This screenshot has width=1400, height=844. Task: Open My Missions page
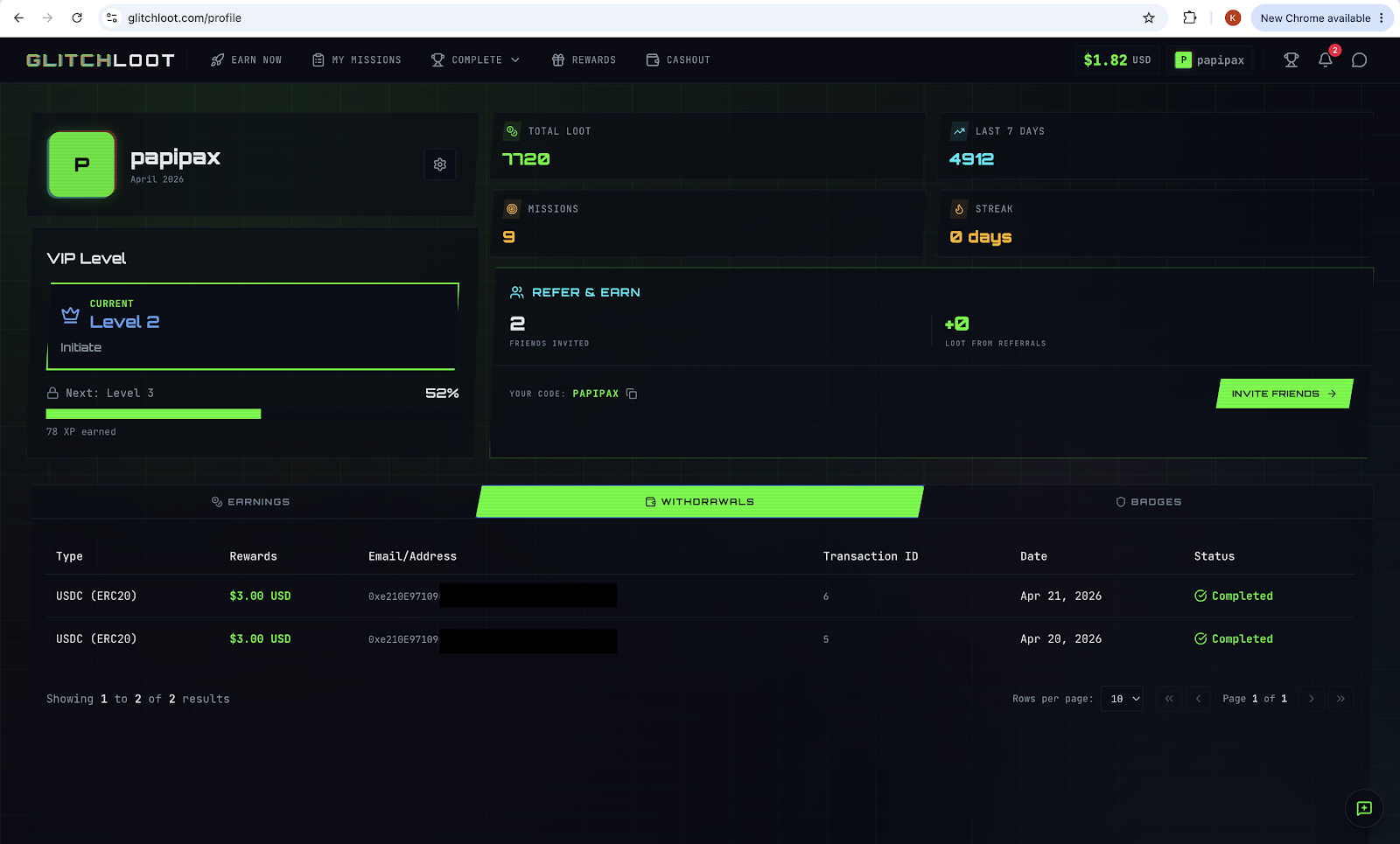click(356, 60)
